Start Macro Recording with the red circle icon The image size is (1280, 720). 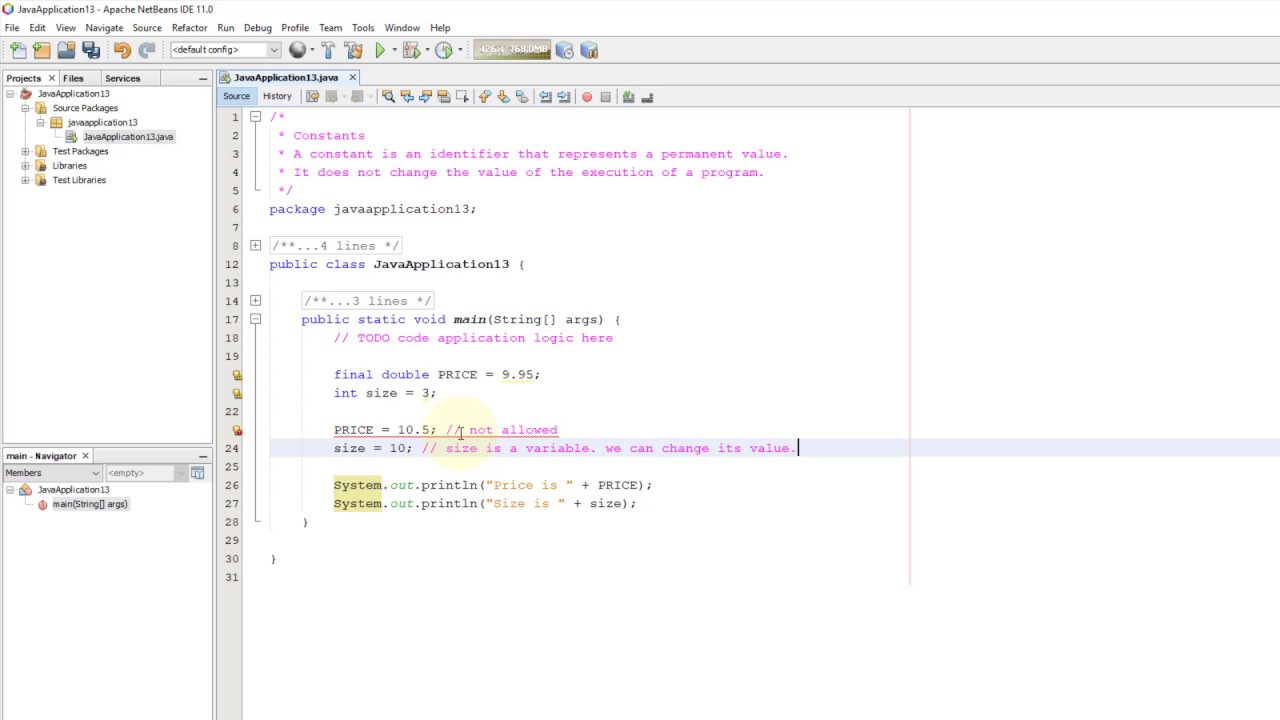click(x=587, y=97)
